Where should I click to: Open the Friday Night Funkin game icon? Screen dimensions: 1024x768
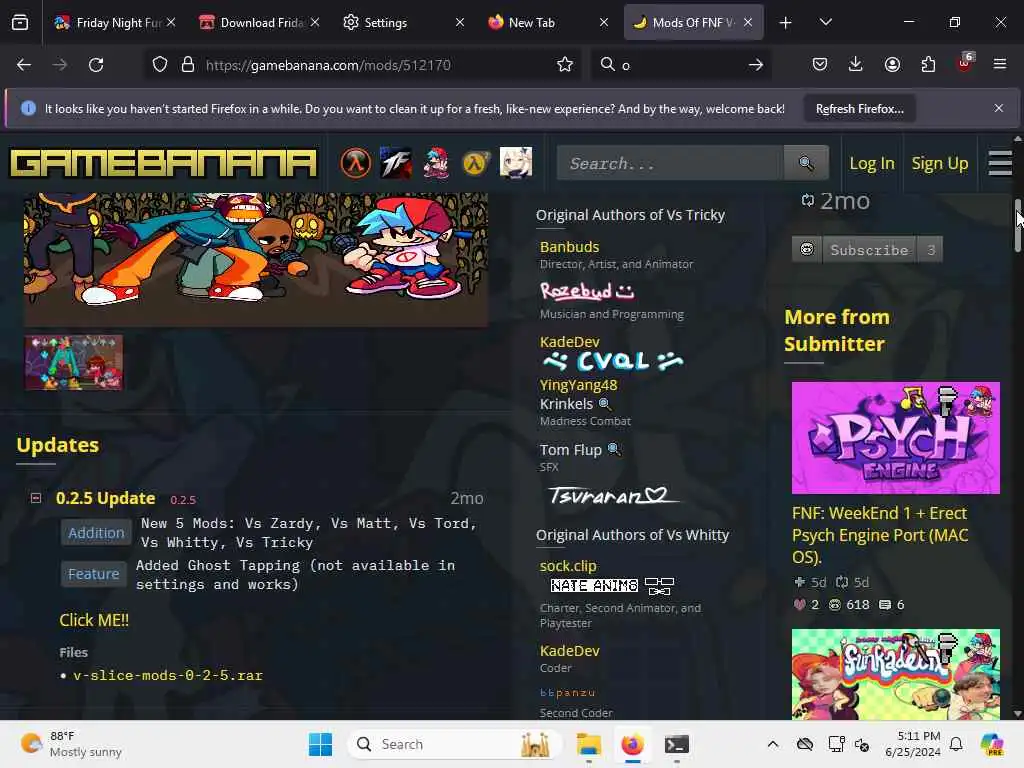pos(436,163)
